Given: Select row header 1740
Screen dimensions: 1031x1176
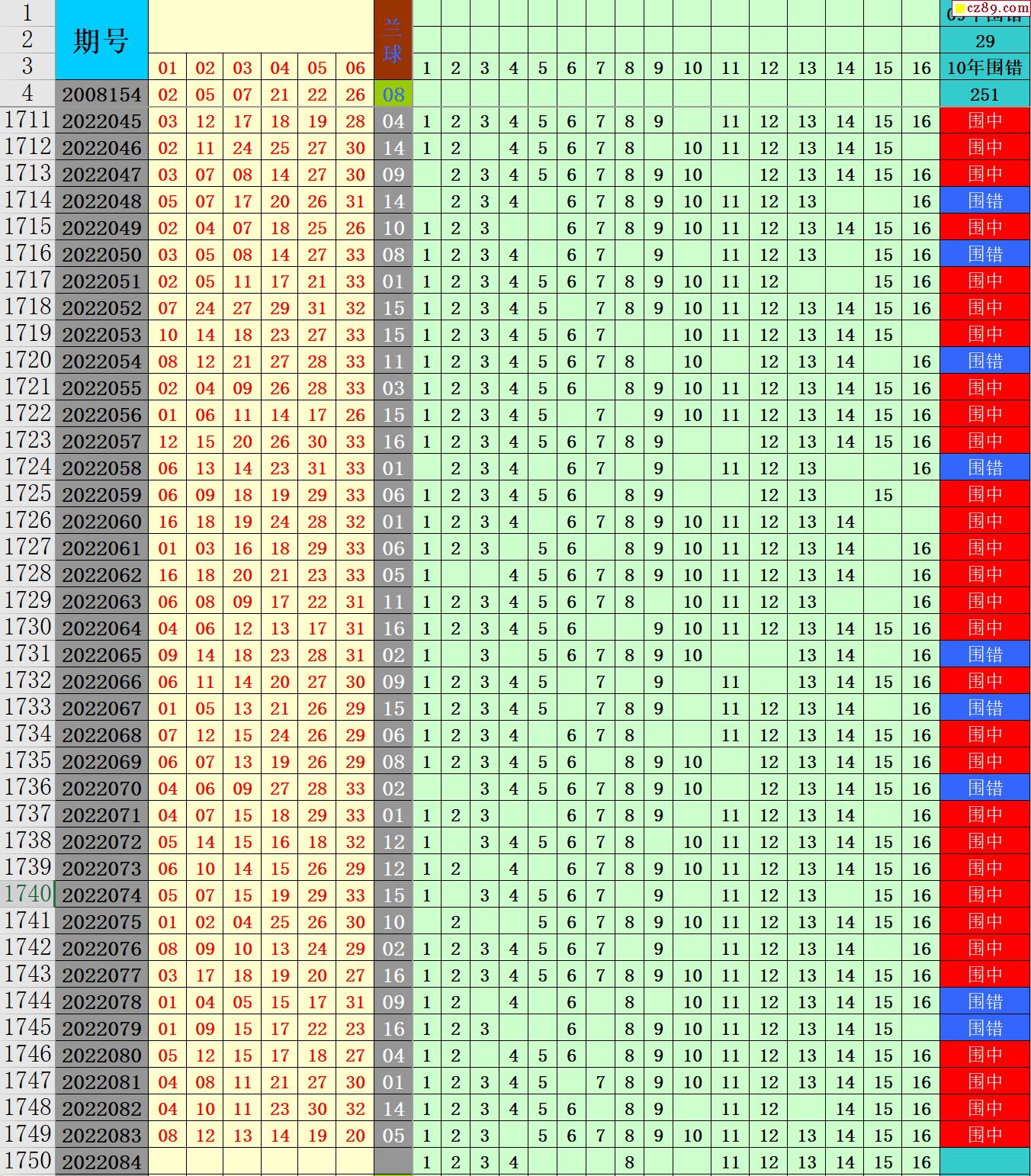Looking at the screenshot, I should point(27,894).
